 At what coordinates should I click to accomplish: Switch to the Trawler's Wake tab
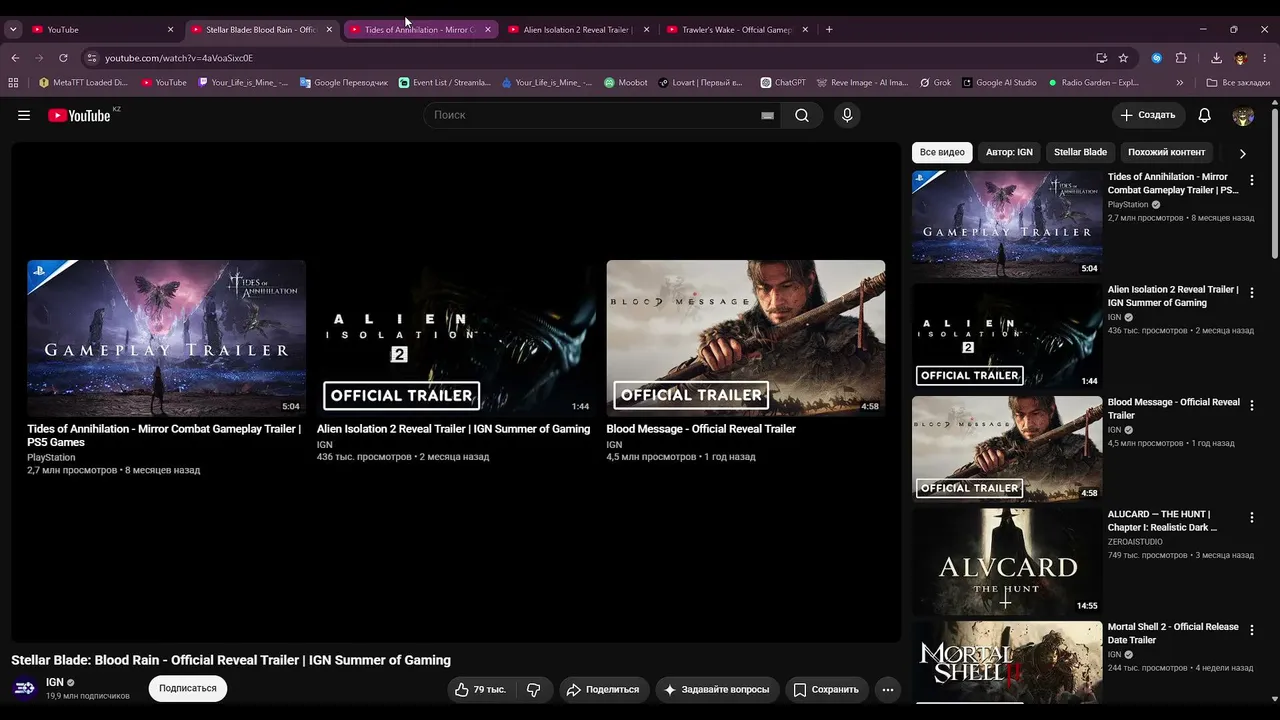[x=738, y=30]
